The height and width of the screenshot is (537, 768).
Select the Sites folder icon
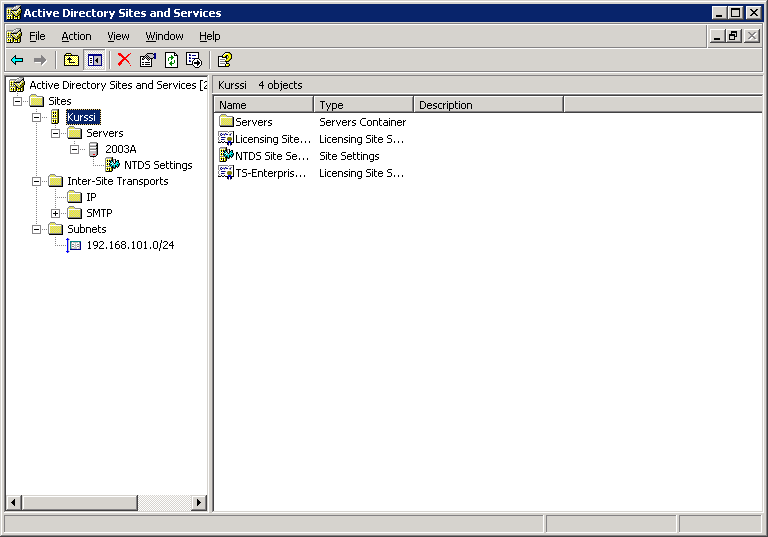point(36,101)
